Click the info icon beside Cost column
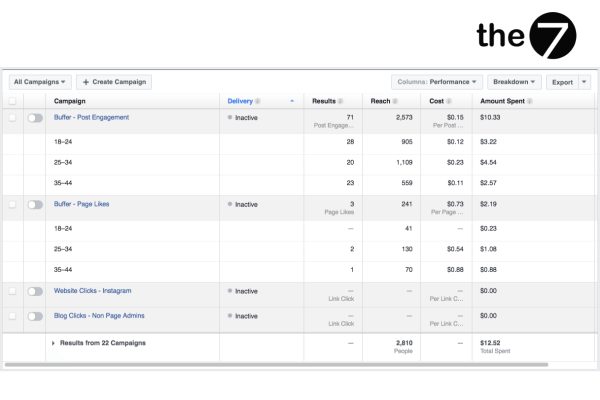The height and width of the screenshot is (400, 600). point(446,101)
